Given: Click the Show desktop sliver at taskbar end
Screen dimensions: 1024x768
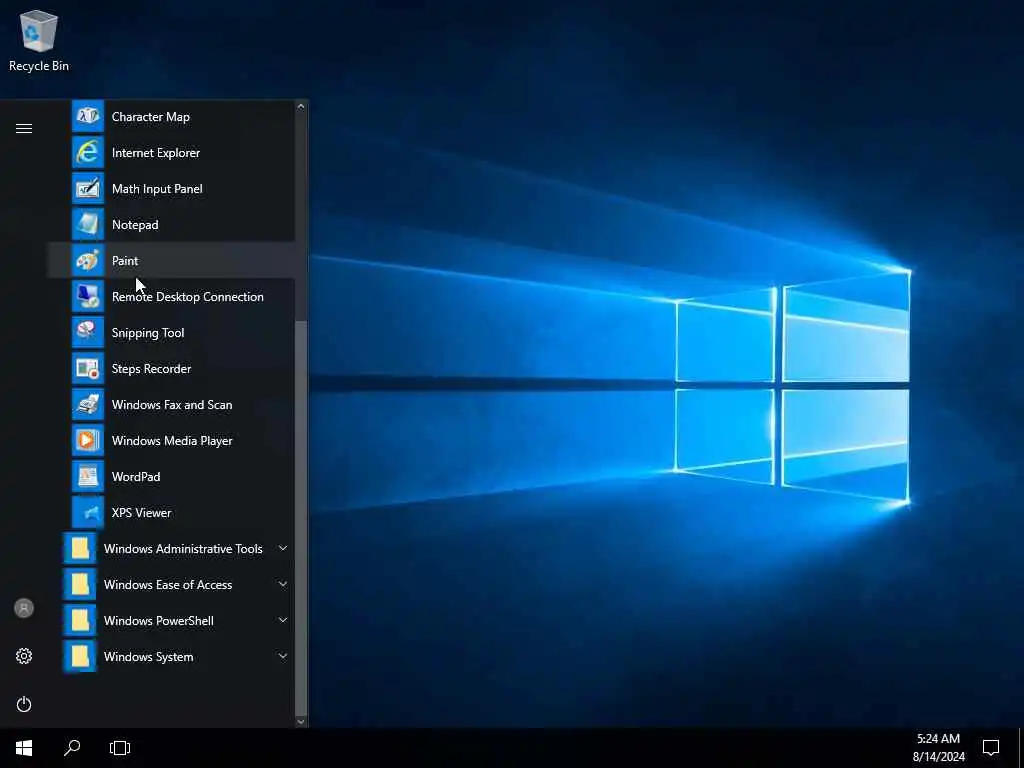Looking at the screenshot, I should (x=1021, y=748).
